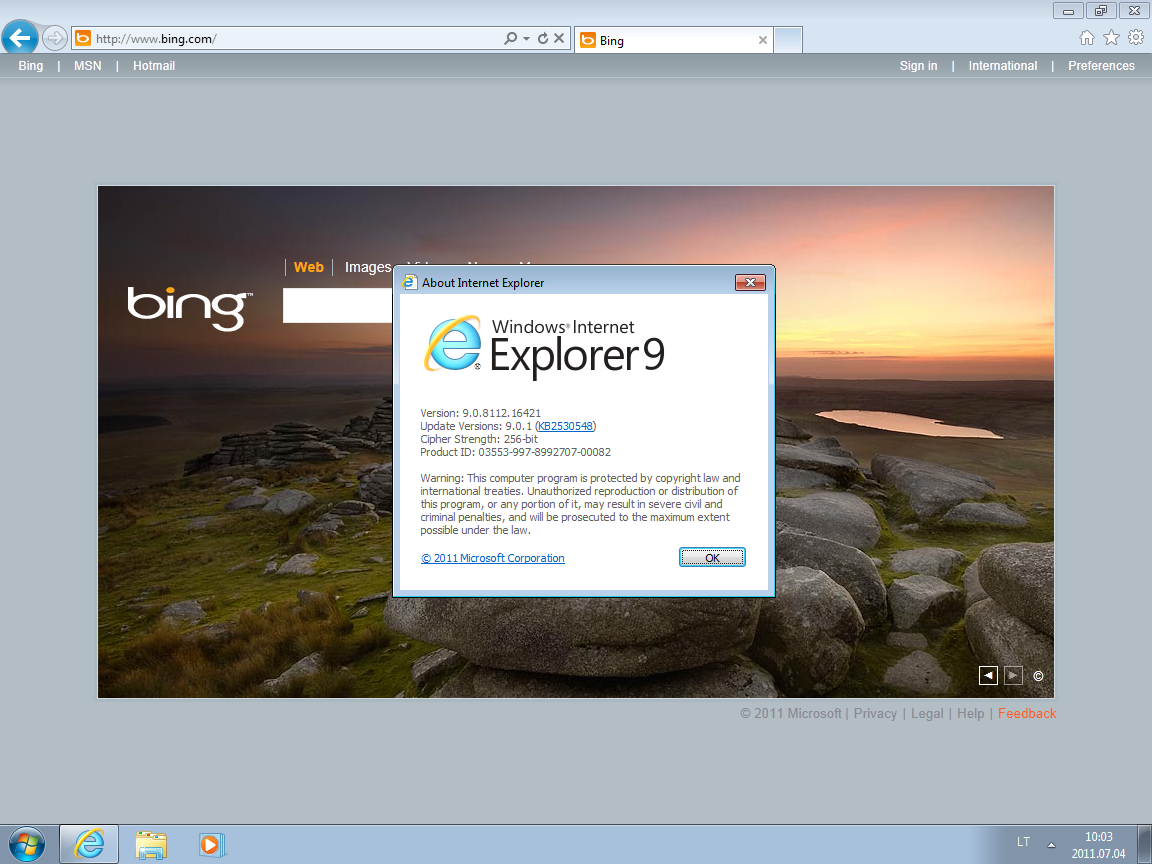Click the address bar URL field
The width and height of the screenshot is (1152, 864).
(290, 39)
